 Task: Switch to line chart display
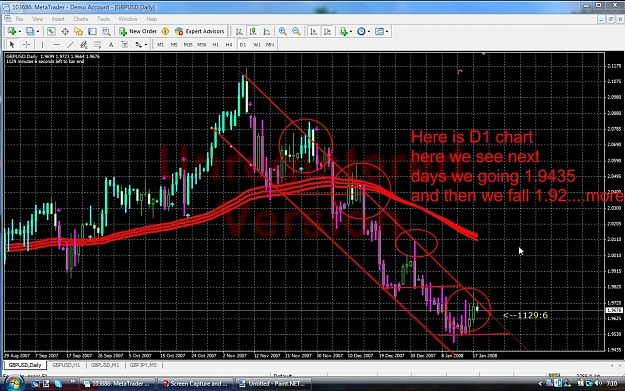tap(267, 31)
